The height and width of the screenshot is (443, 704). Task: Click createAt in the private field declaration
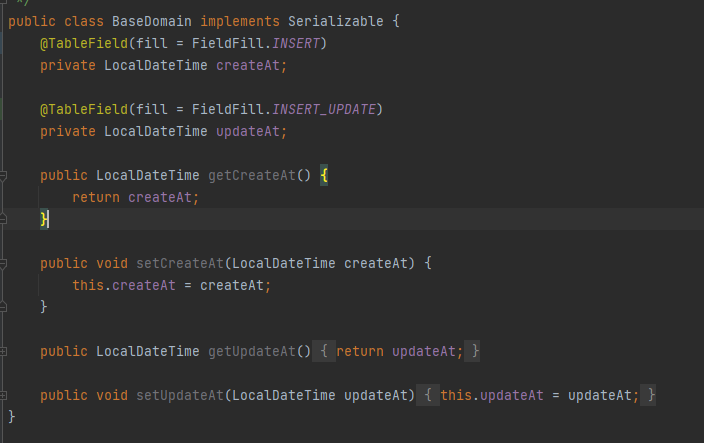(x=248, y=65)
